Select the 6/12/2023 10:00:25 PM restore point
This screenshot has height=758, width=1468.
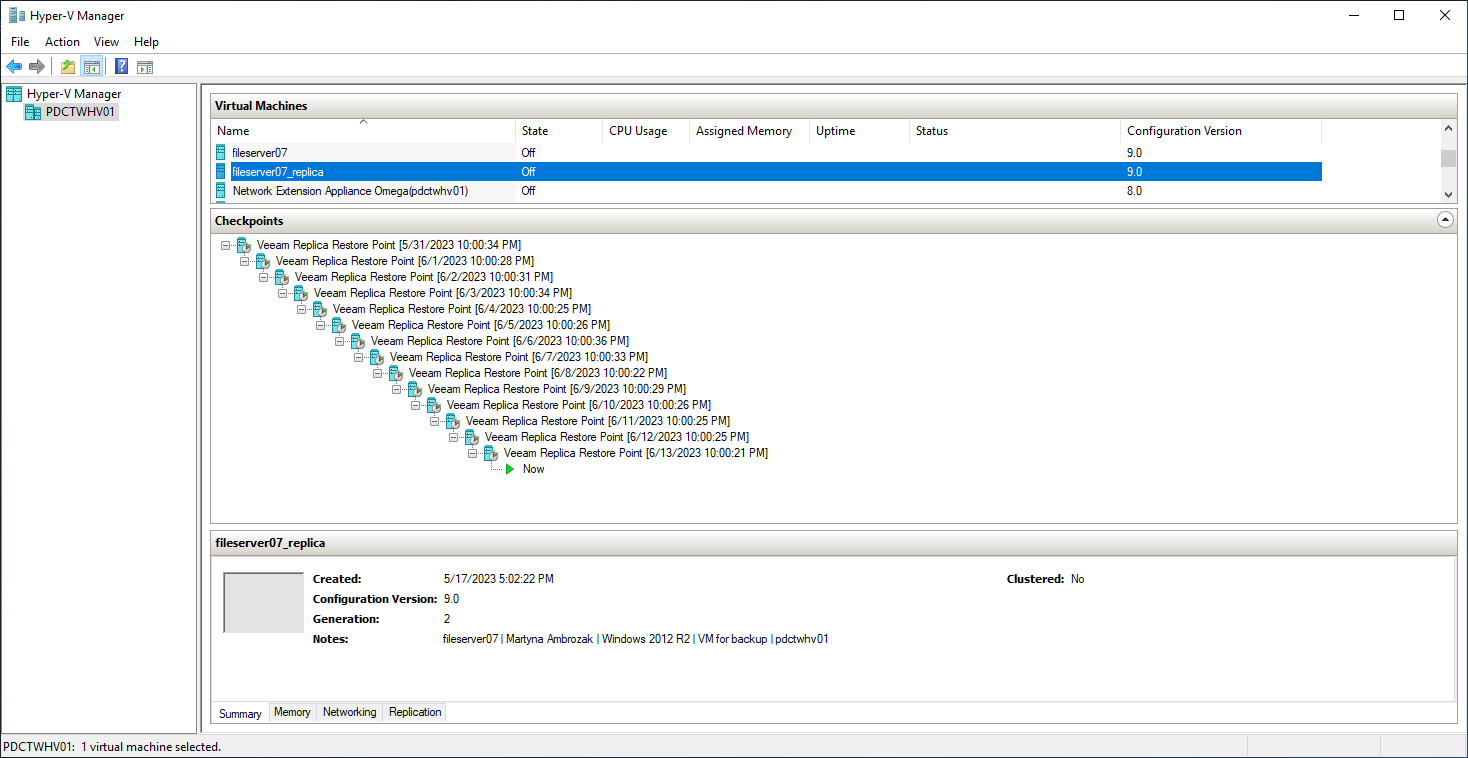click(x=617, y=437)
